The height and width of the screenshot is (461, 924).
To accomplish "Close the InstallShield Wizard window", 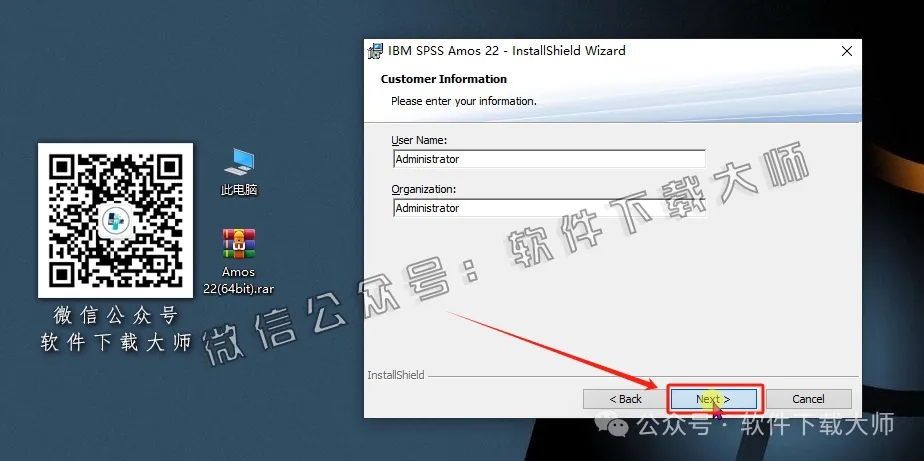I will pyautogui.click(x=847, y=51).
